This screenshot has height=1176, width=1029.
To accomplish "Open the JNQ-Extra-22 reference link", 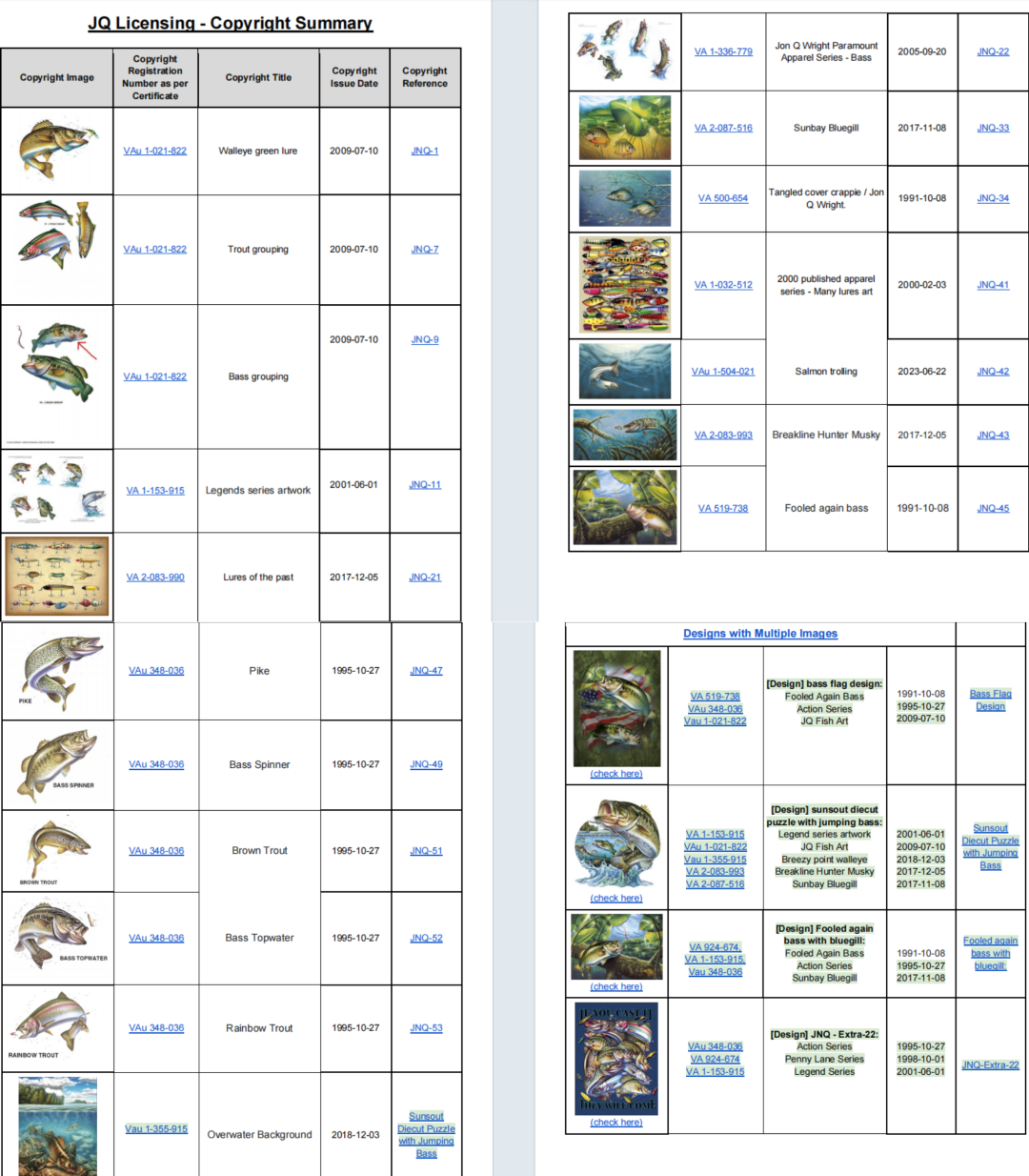I will (990, 1064).
